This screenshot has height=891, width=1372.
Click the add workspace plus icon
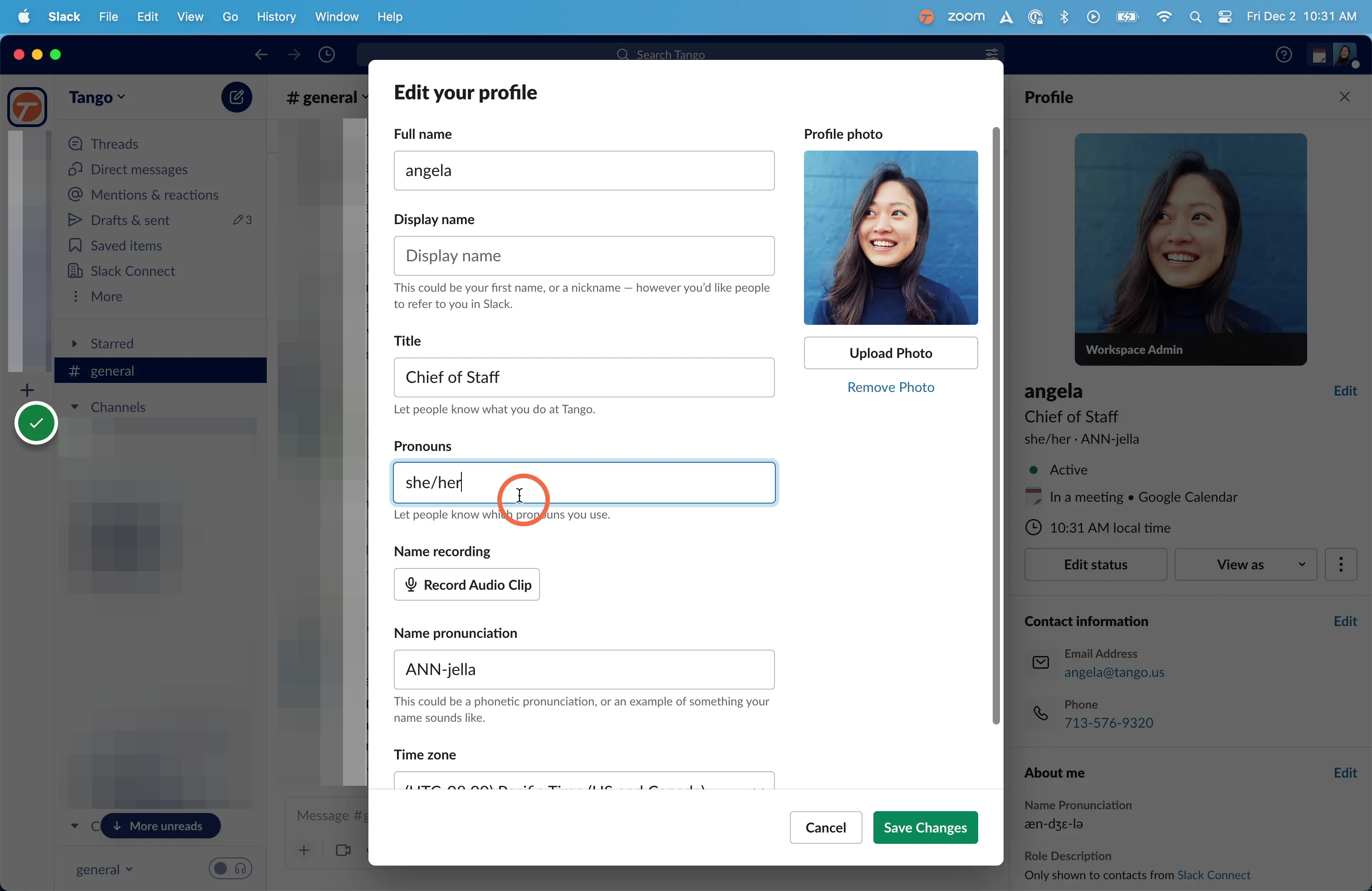[x=27, y=390]
